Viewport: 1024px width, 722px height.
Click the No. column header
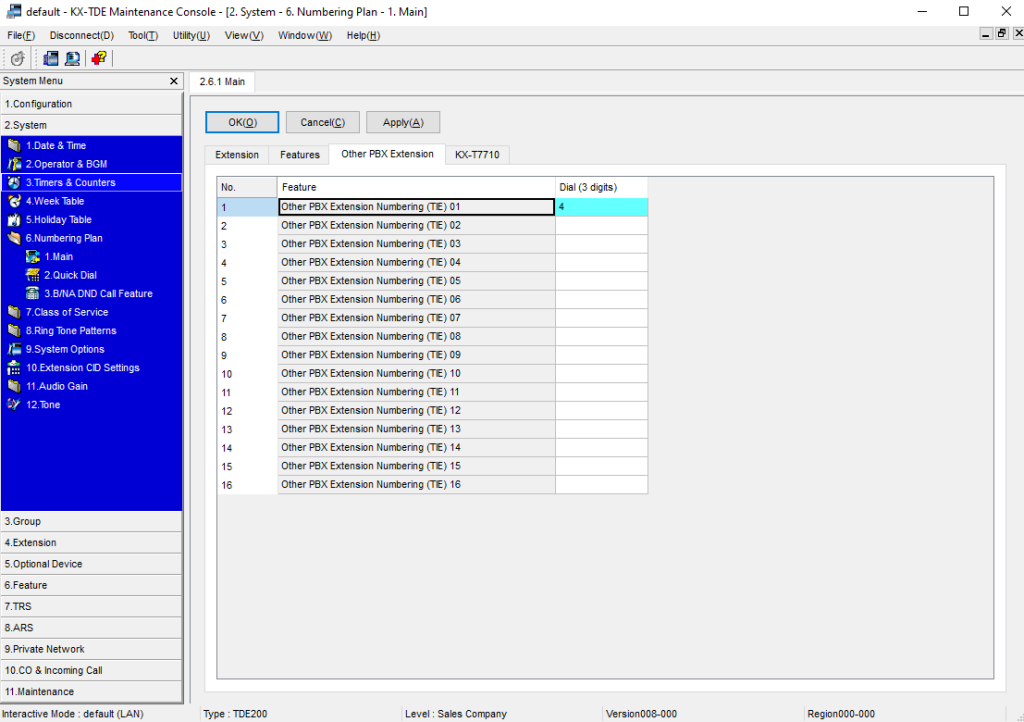pos(247,187)
